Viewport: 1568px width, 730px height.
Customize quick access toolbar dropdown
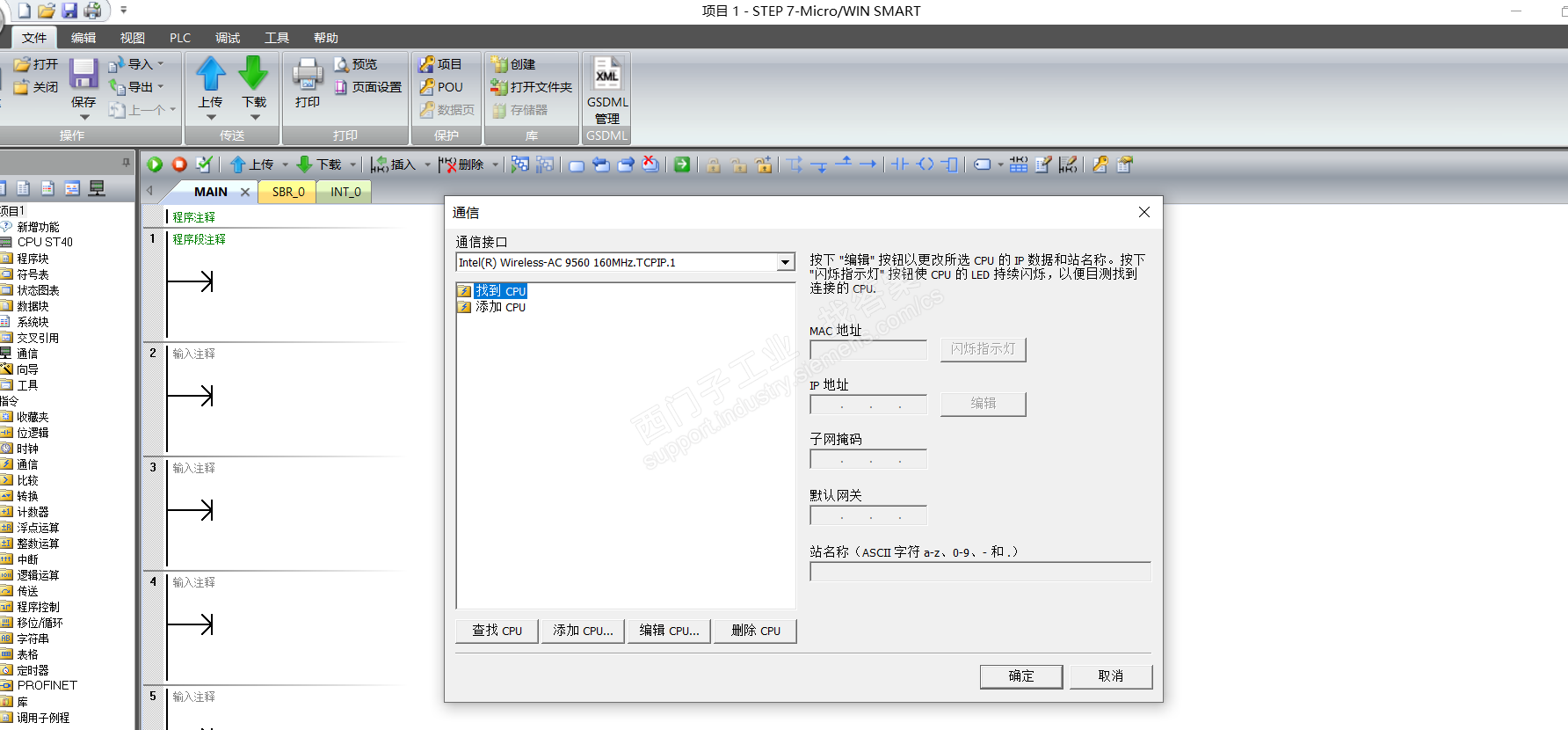point(124,11)
